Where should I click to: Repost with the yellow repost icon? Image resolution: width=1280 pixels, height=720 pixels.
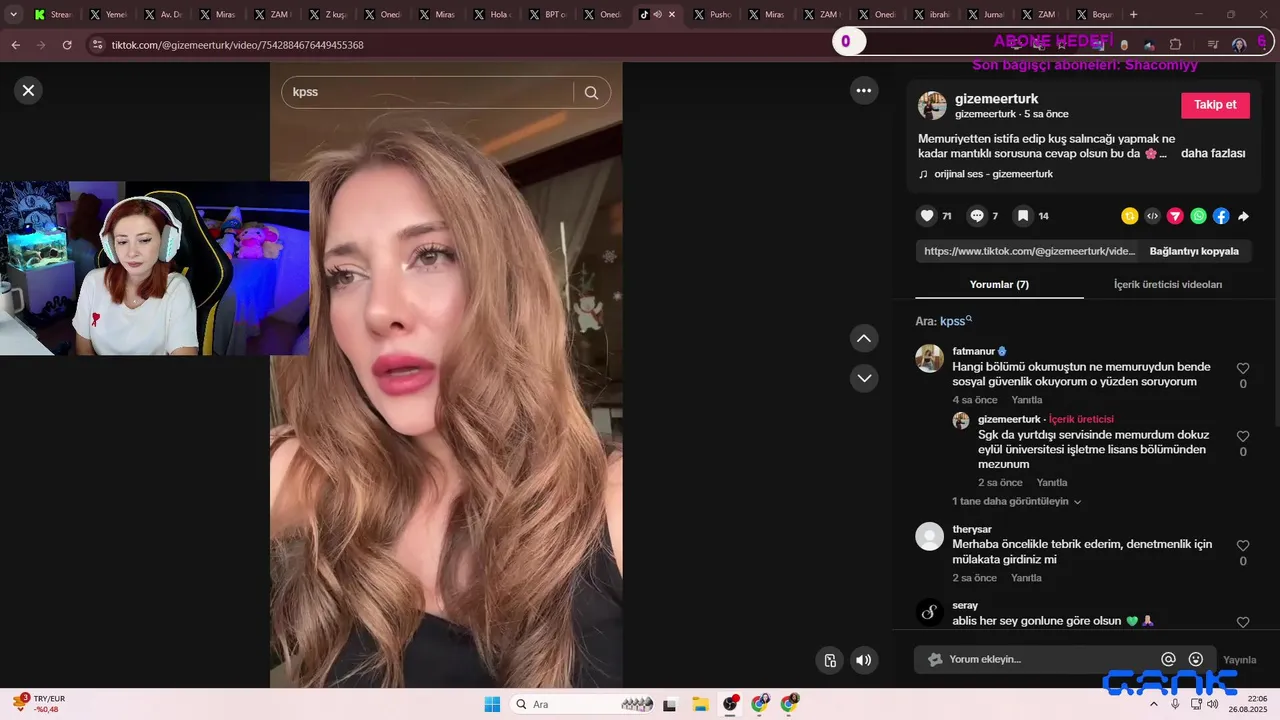pyautogui.click(x=1130, y=216)
